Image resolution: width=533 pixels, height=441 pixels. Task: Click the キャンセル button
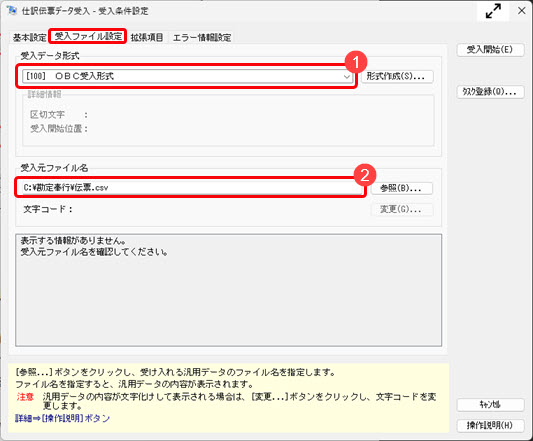click(x=490, y=404)
